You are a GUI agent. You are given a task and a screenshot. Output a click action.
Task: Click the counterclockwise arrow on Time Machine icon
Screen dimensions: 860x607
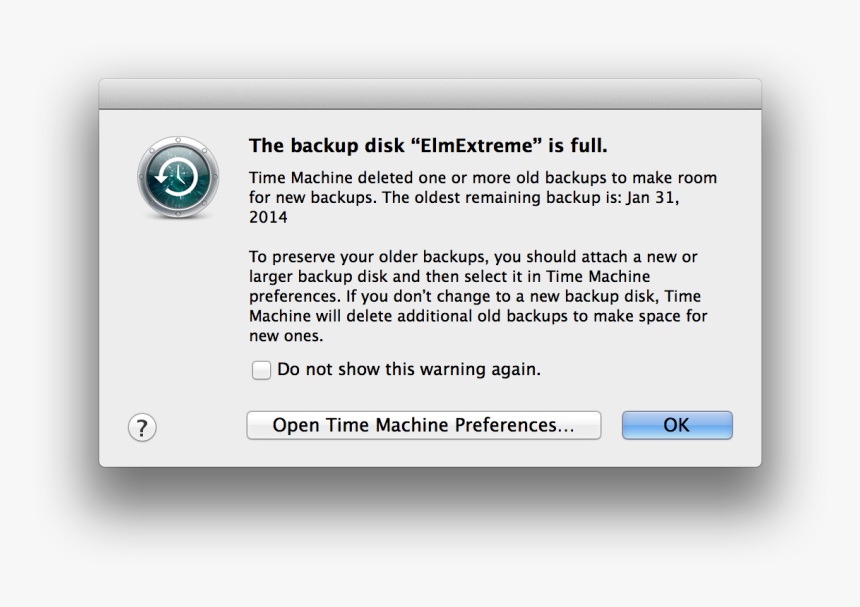click(169, 178)
